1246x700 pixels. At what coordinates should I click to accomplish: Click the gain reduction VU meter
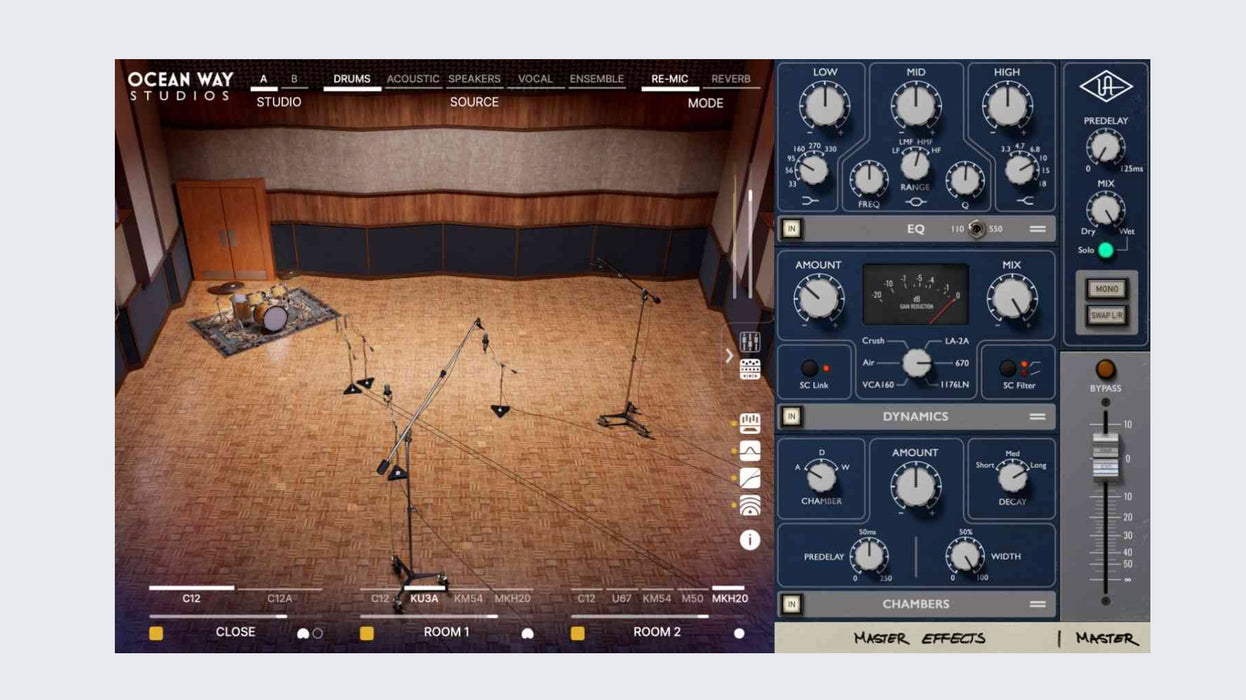point(916,294)
